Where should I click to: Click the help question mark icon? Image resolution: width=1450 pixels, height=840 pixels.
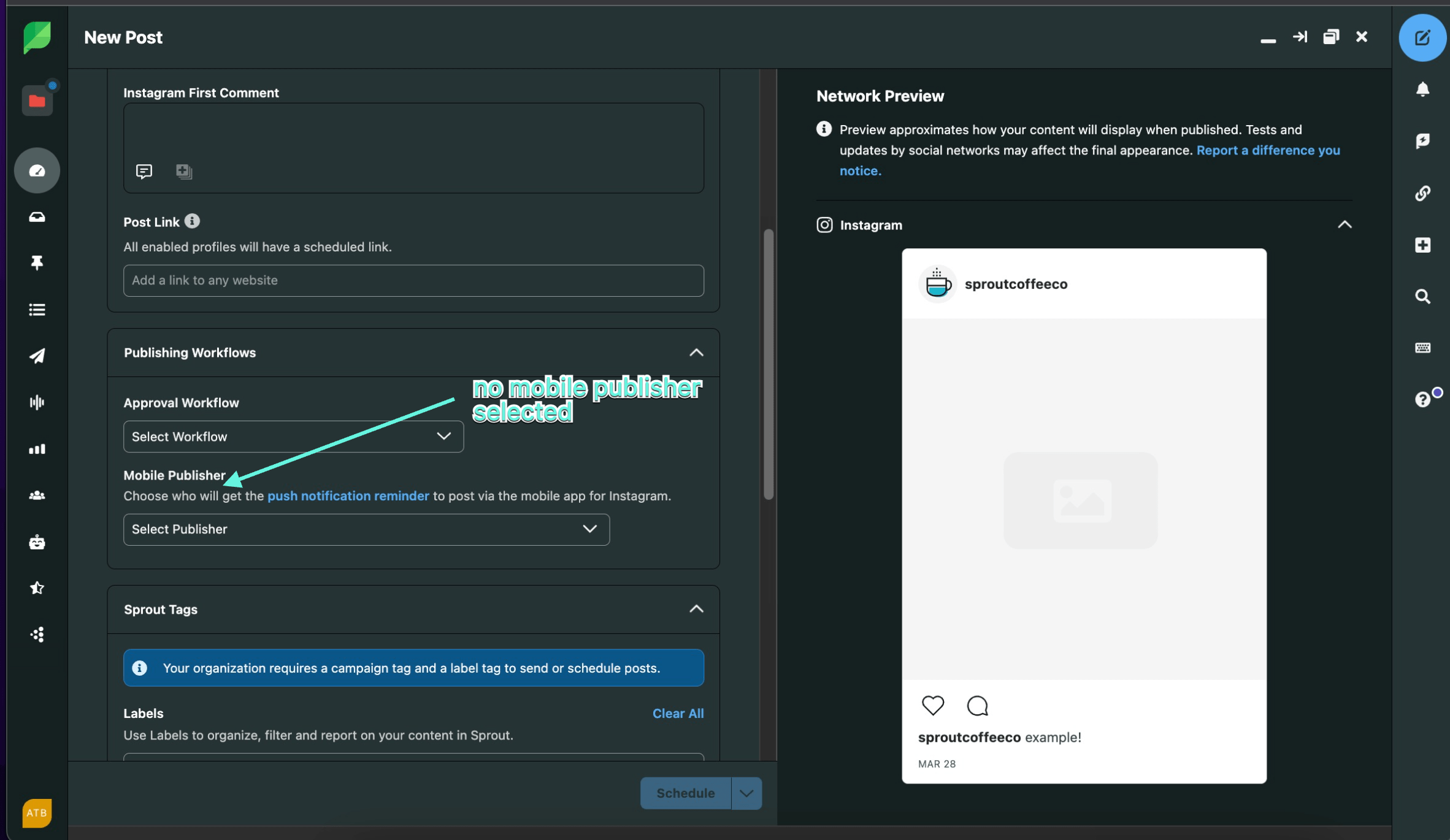coord(1422,400)
